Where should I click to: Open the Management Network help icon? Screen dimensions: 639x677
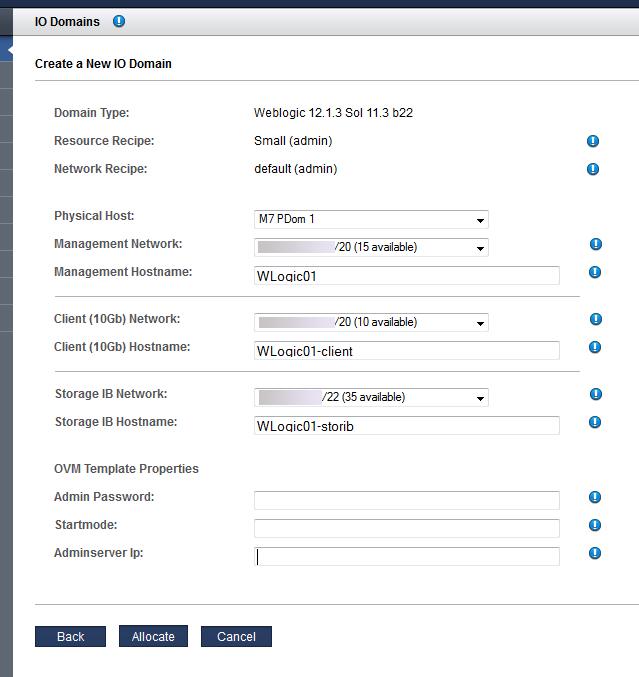click(x=595, y=244)
